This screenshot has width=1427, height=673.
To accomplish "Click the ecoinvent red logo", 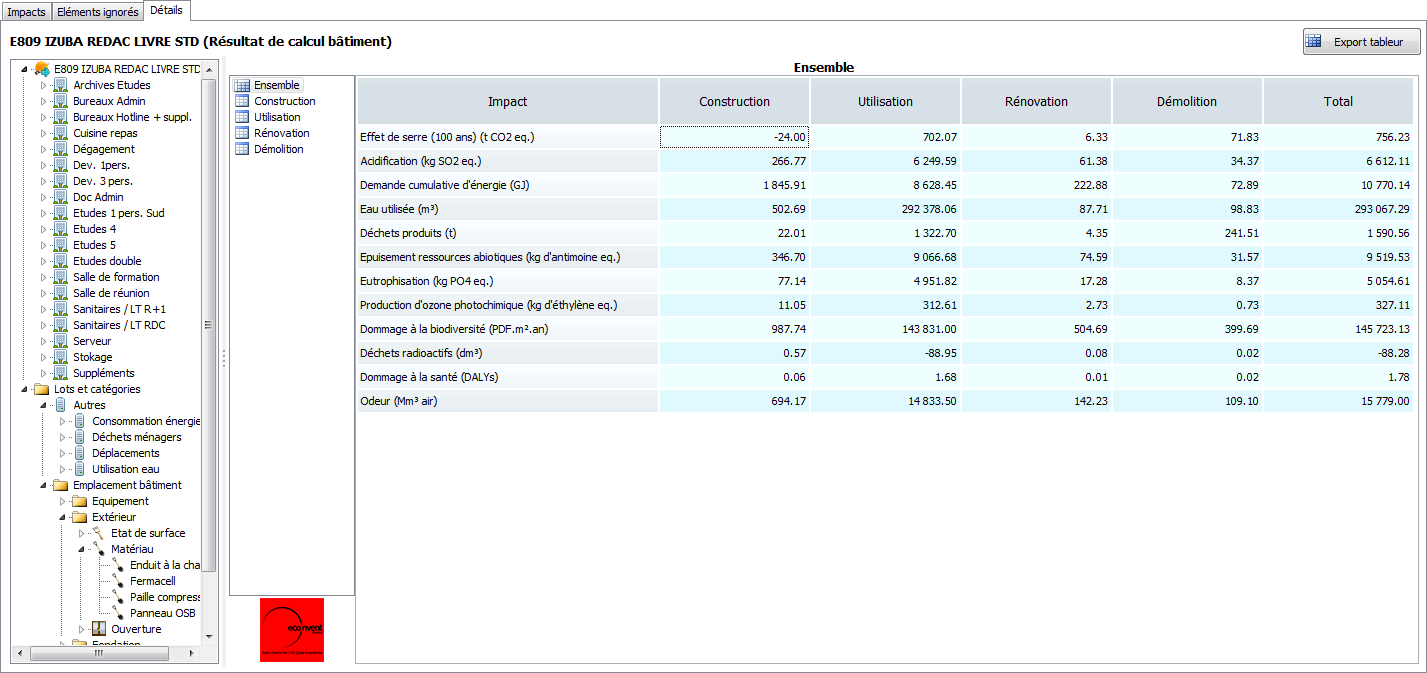I will (292, 629).
